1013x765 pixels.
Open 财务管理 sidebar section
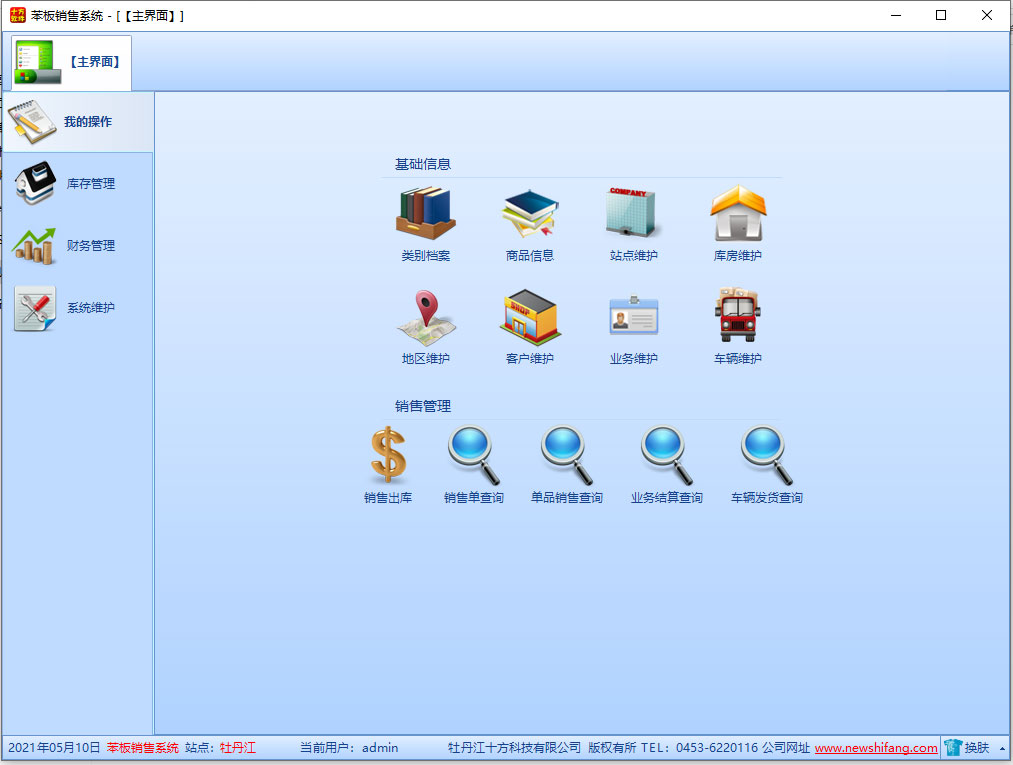click(77, 246)
